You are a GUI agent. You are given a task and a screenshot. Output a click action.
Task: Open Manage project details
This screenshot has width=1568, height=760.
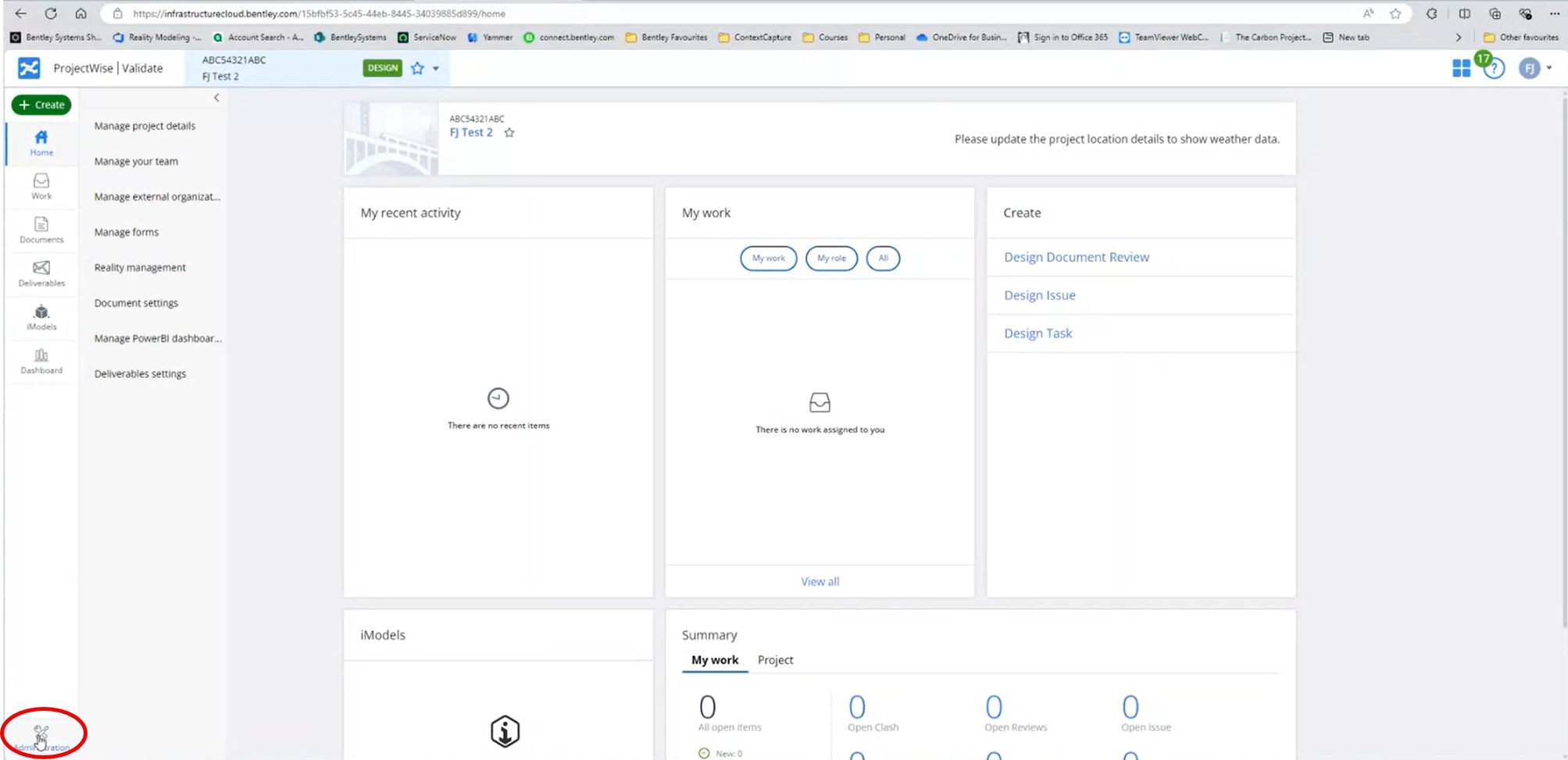[x=145, y=126]
